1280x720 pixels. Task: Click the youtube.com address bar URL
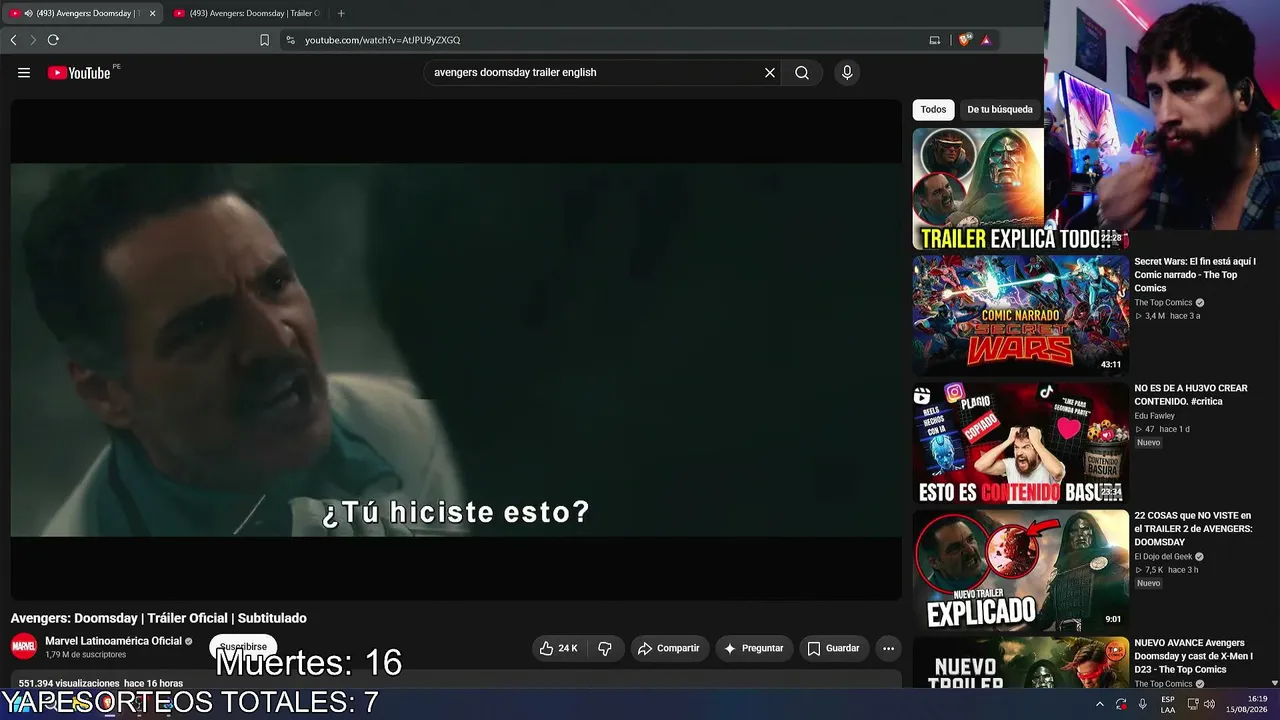382,40
